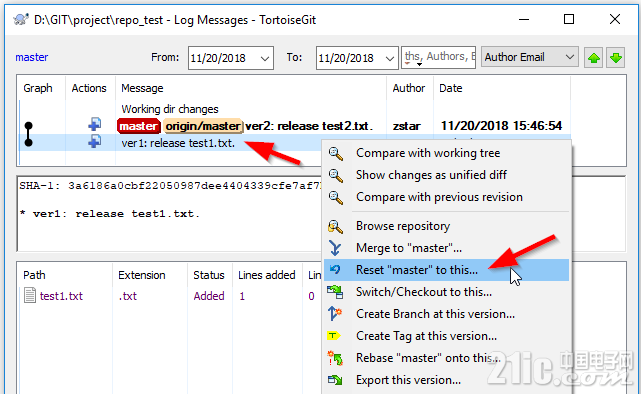
Task: Click the Browse repository icon
Action: coord(335,226)
